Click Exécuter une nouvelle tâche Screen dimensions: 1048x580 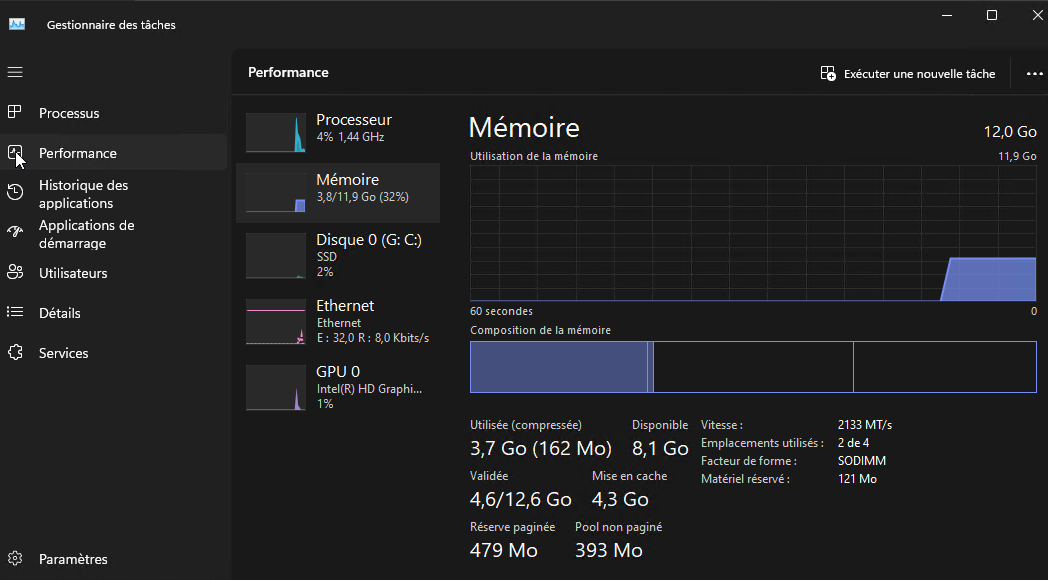(908, 74)
